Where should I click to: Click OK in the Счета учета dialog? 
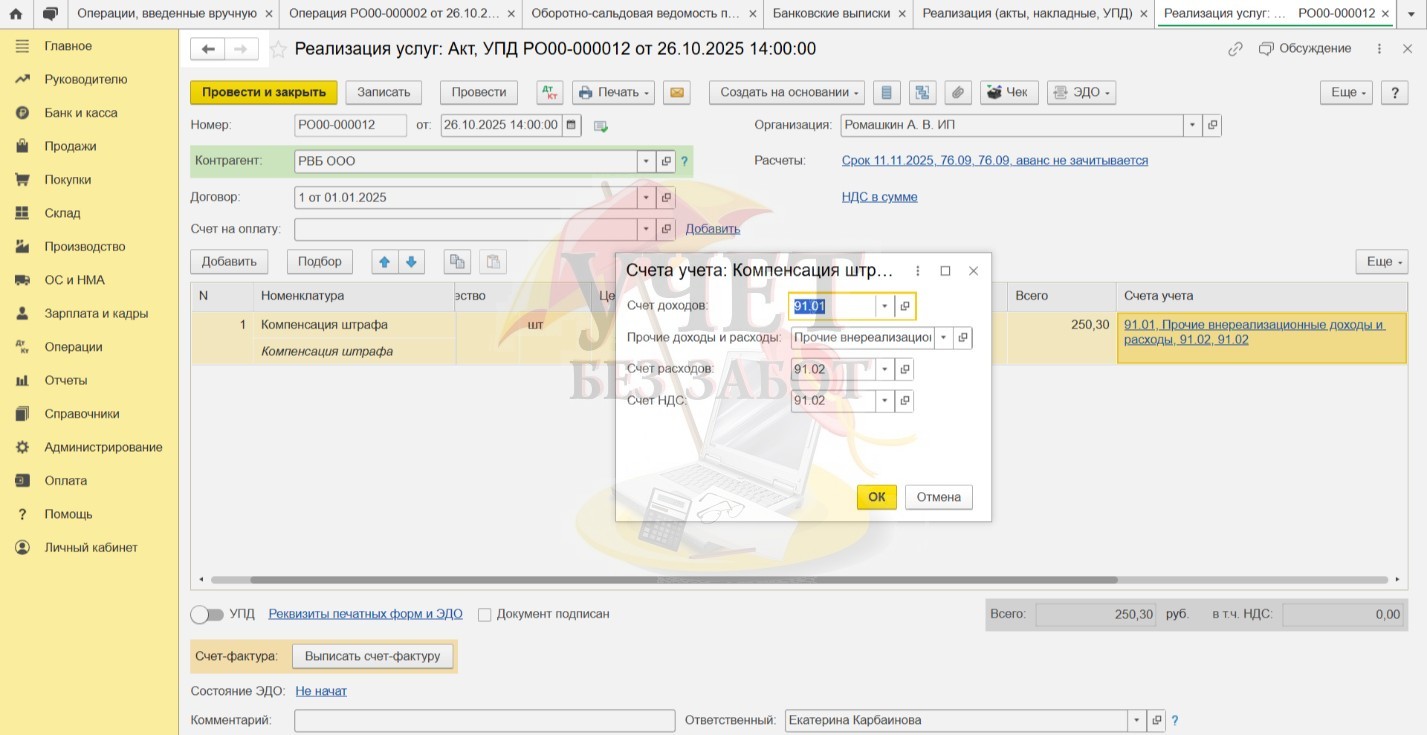[876, 497]
